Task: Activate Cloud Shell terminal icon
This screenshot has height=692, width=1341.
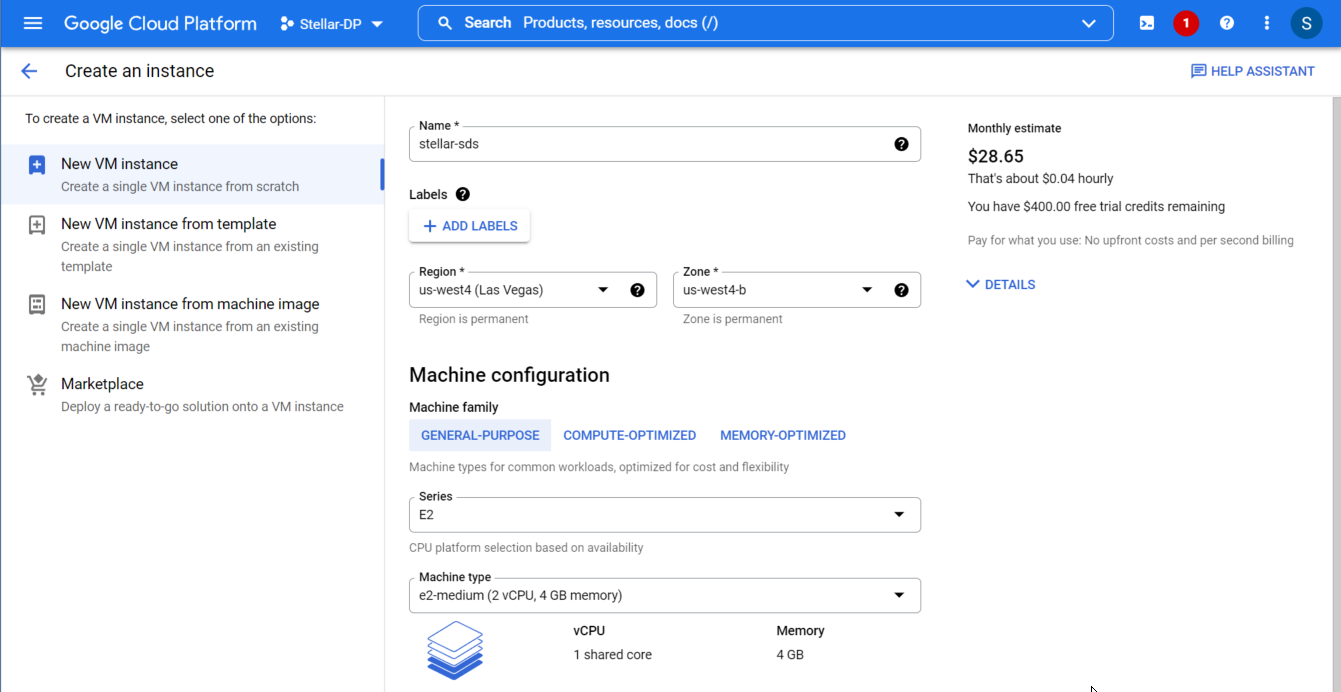Action: pos(1147,23)
